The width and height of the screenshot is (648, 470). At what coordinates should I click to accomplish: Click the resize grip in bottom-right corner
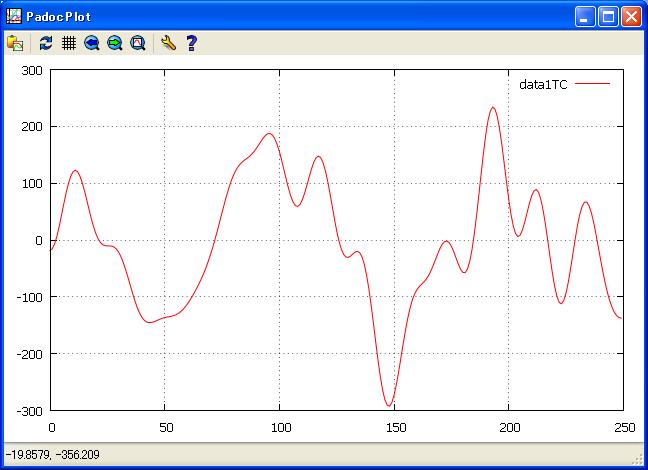[x=639, y=461]
